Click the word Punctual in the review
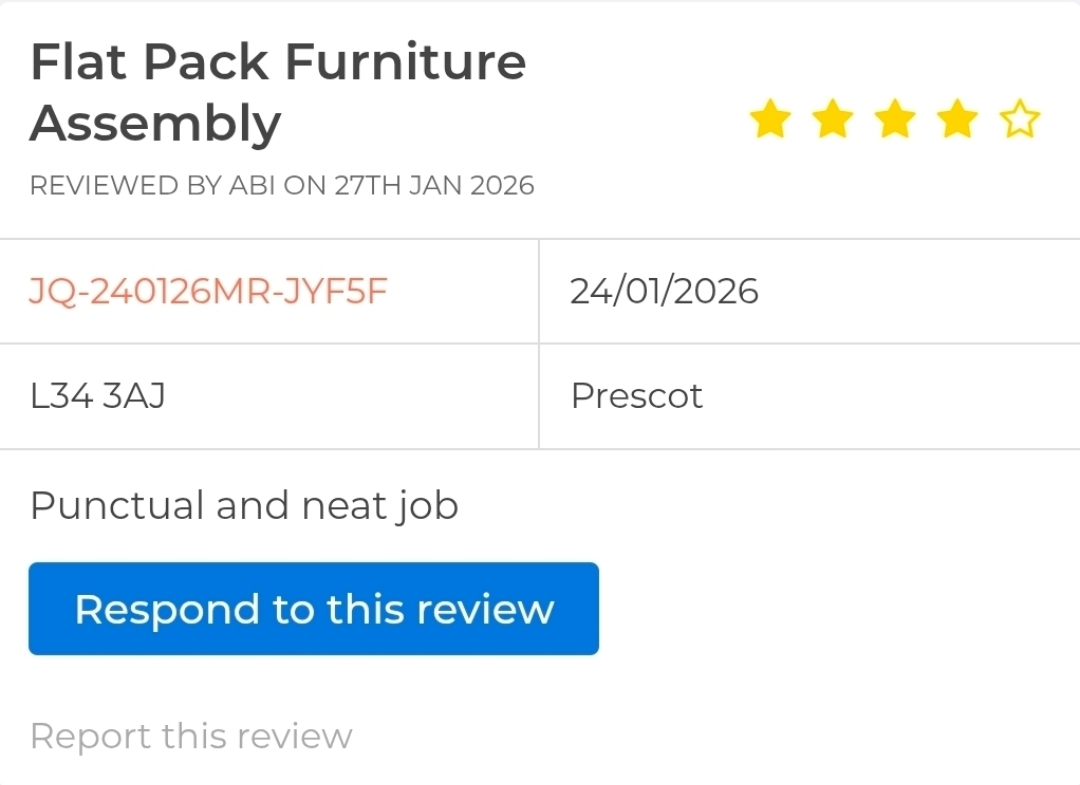The image size is (1080, 785). (x=117, y=506)
